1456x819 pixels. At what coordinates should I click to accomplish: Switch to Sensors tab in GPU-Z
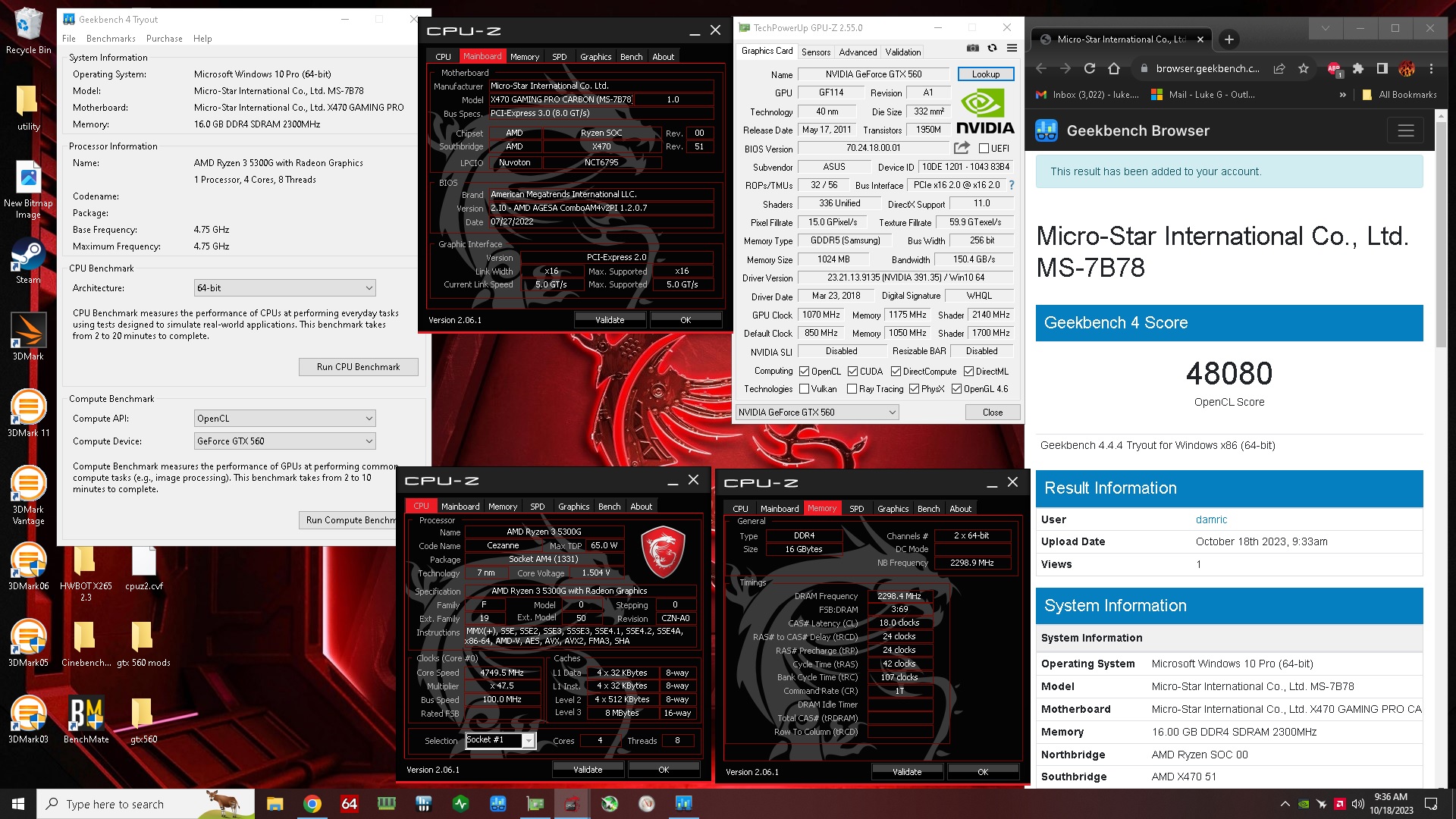(816, 52)
